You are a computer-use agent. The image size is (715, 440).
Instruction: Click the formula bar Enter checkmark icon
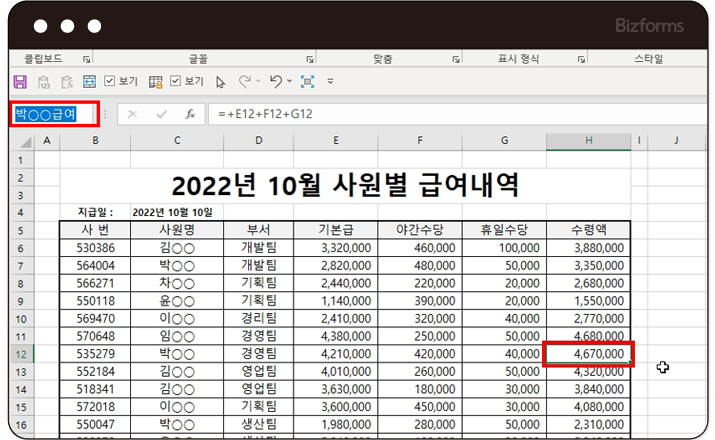coord(162,114)
